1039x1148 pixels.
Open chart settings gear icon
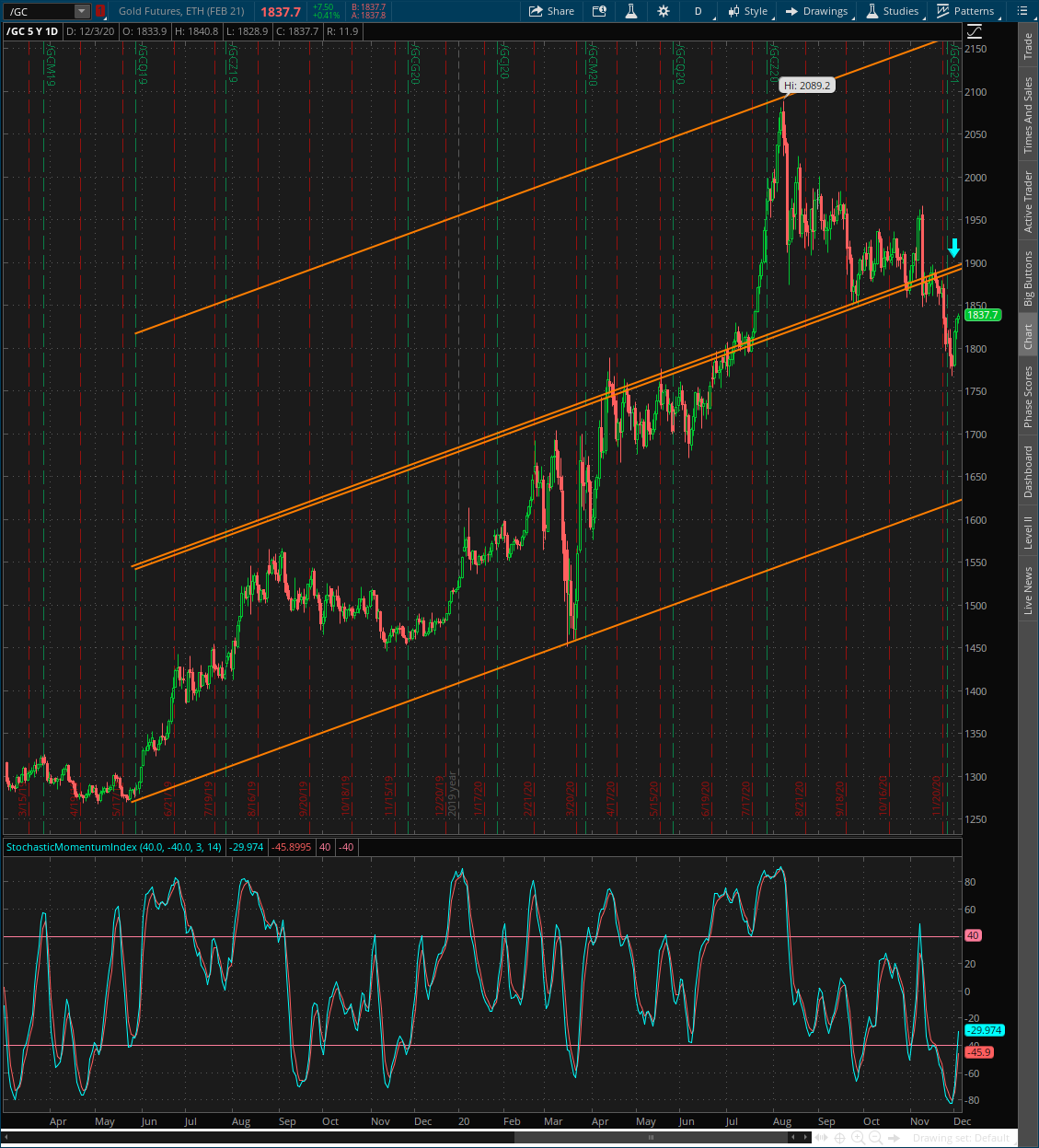[664, 11]
